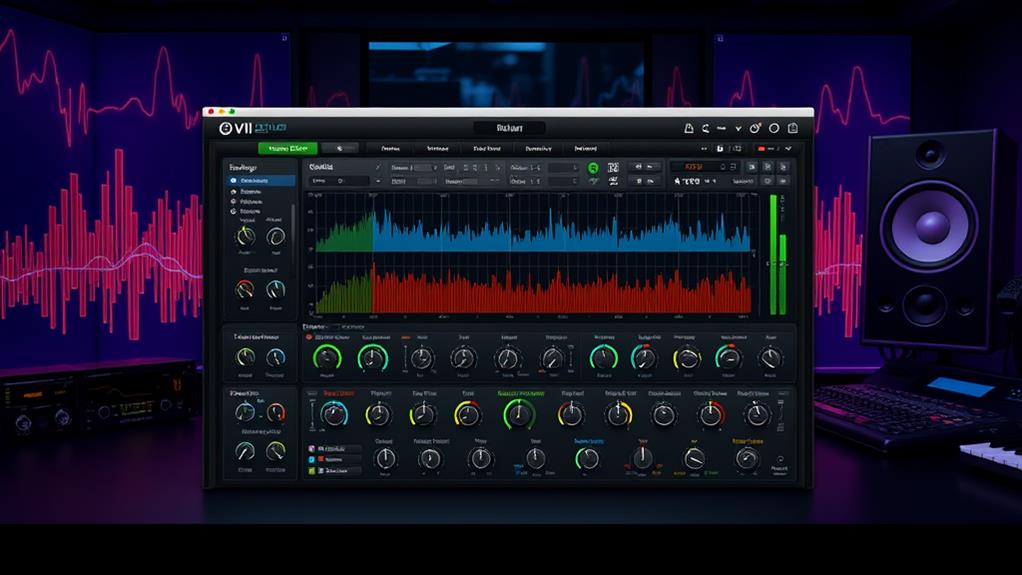
Task: Select the sidebar row with the house icon
Action: [251, 192]
